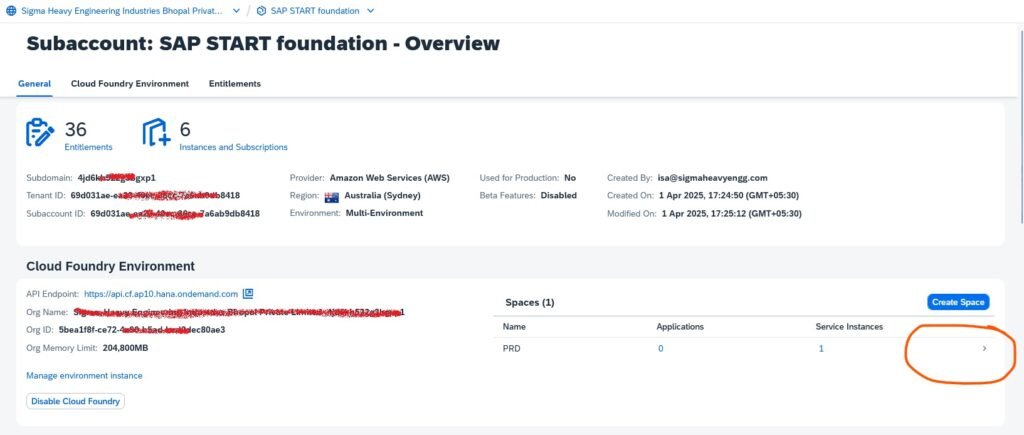Click the Entitlements clipboard icon

point(40,133)
